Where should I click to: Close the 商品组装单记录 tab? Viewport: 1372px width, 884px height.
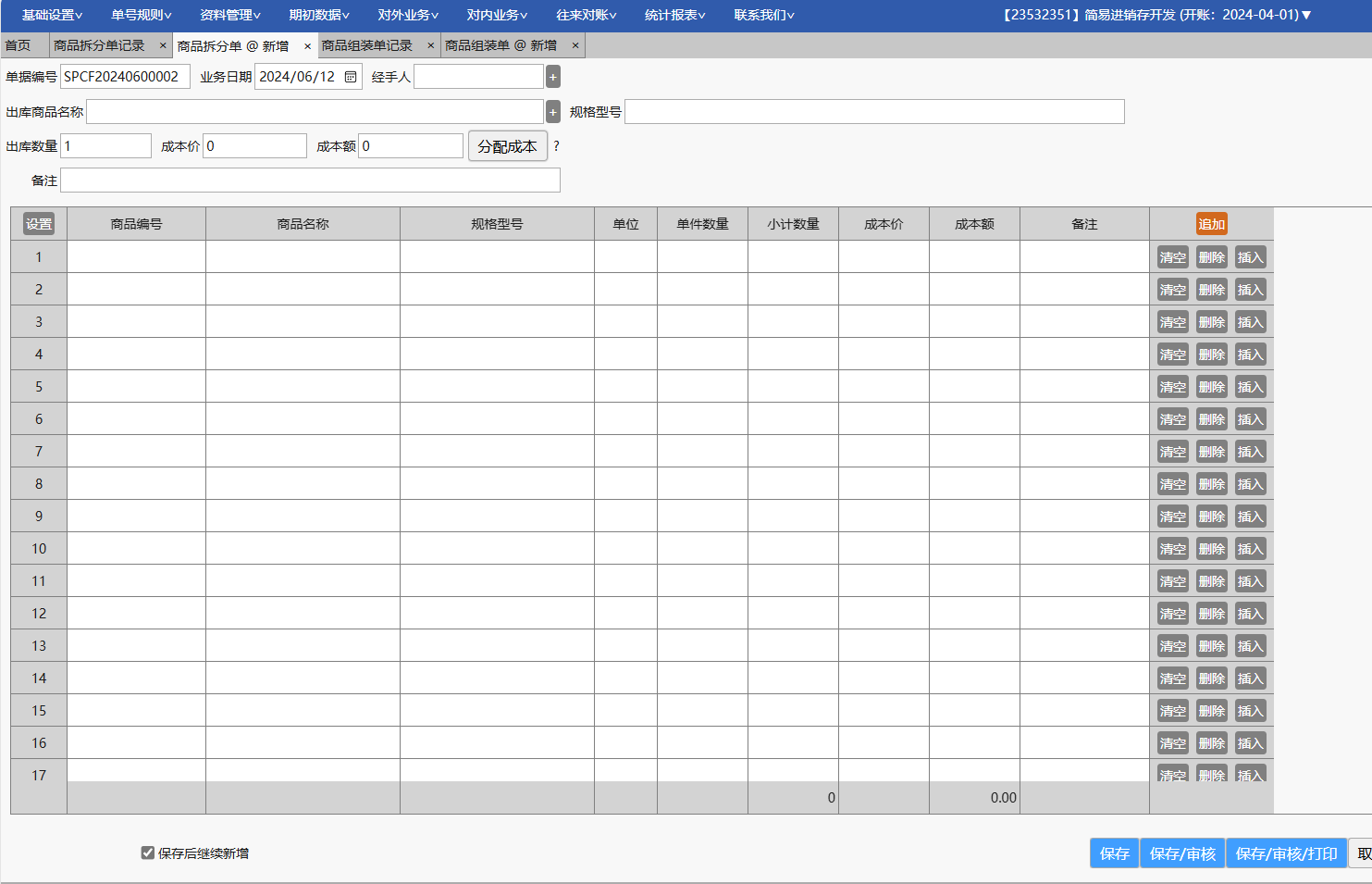click(430, 45)
